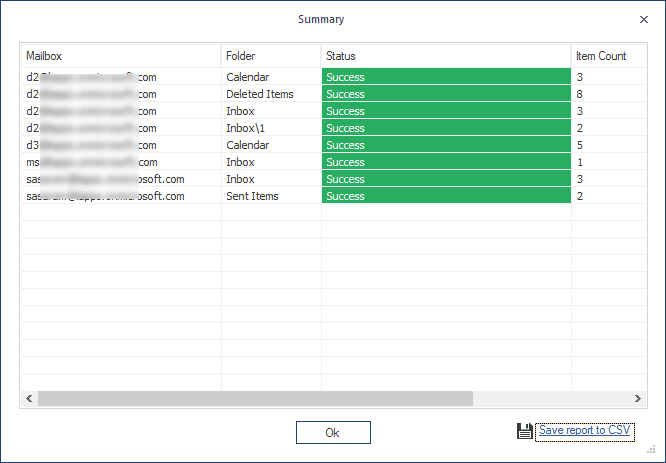Select the mailbox cell starting with d3
666x463 pixels.
(121, 145)
